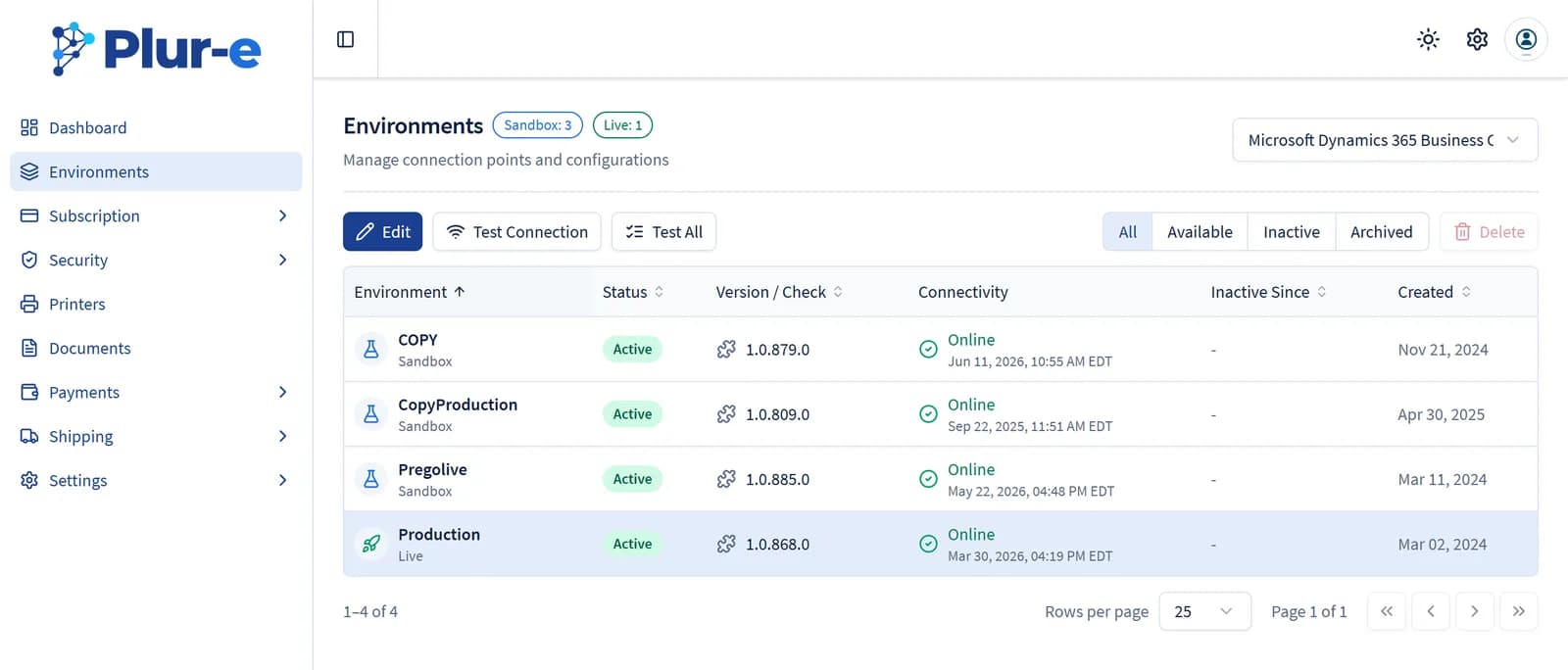Click the Subscription card icon
This screenshot has width=1568, height=670.
pyautogui.click(x=29, y=215)
